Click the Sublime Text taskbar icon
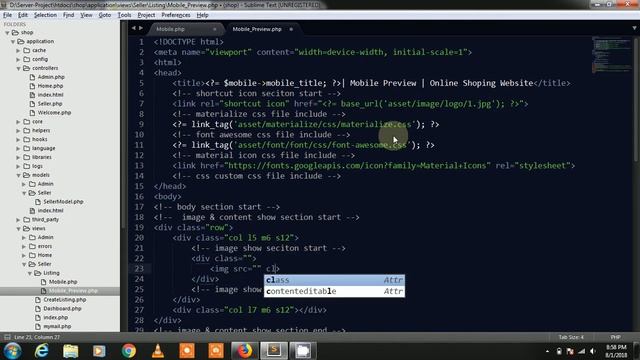 pos(274,351)
